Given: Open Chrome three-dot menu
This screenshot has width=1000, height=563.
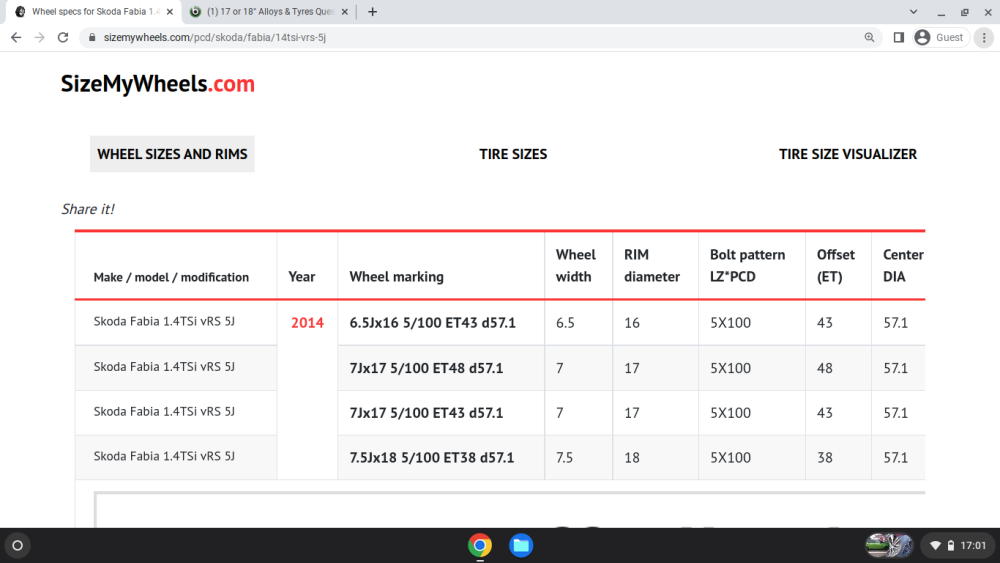Looking at the screenshot, I should 984,38.
